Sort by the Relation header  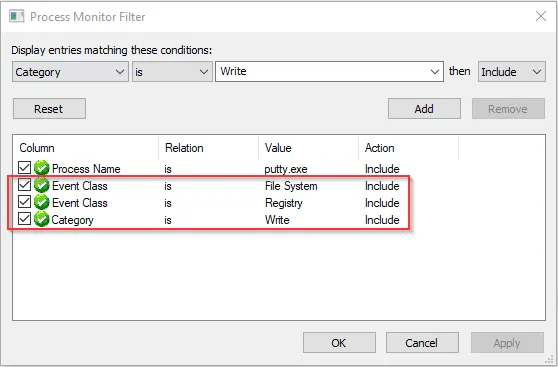(x=209, y=148)
